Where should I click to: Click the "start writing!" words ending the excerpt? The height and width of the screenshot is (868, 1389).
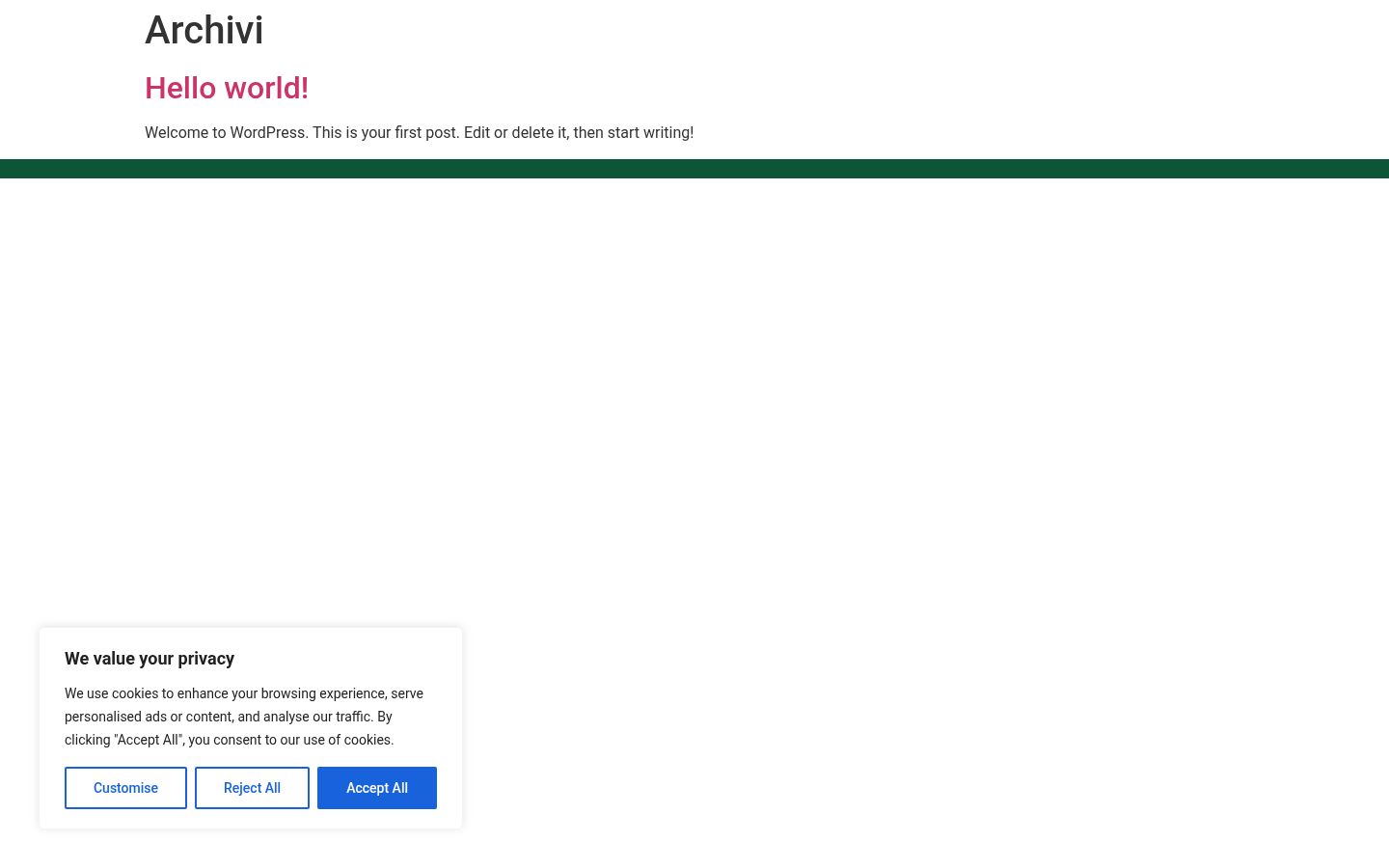click(x=650, y=133)
